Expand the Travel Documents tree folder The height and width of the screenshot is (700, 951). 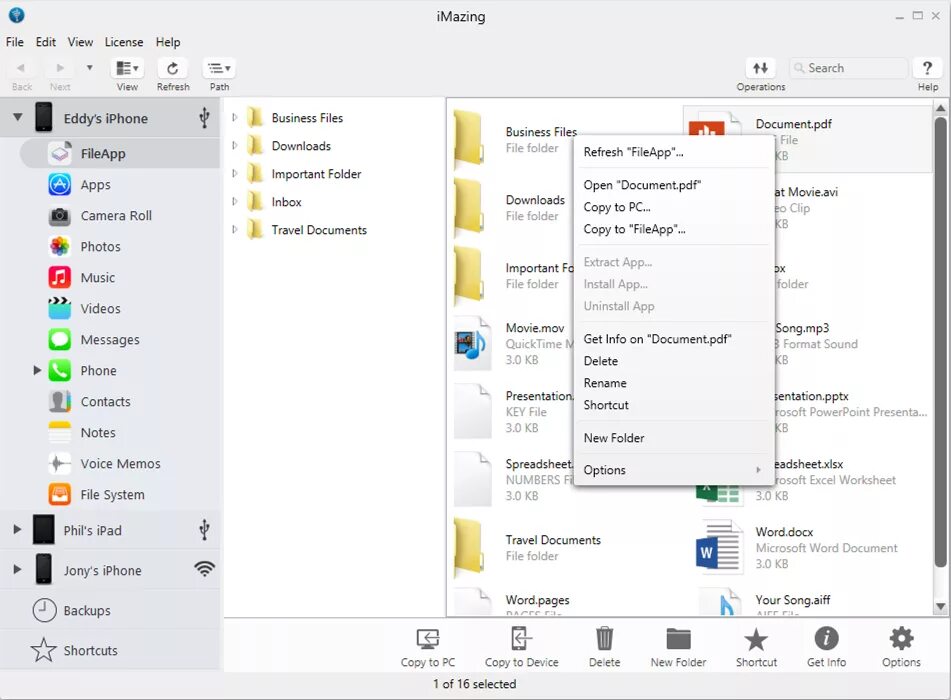[x=234, y=229]
